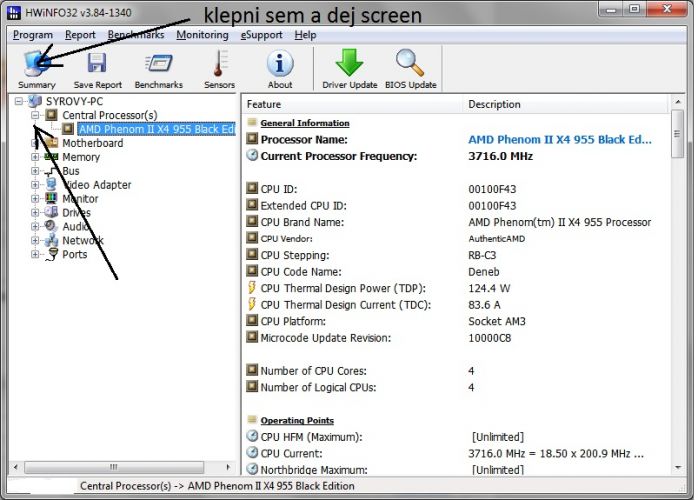Click the General Information section icon
This screenshot has height=500, width=698.
[x=252, y=122]
